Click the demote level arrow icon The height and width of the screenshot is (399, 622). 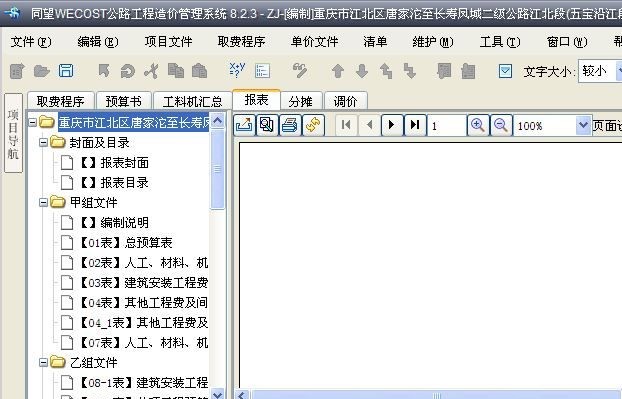point(409,71)
